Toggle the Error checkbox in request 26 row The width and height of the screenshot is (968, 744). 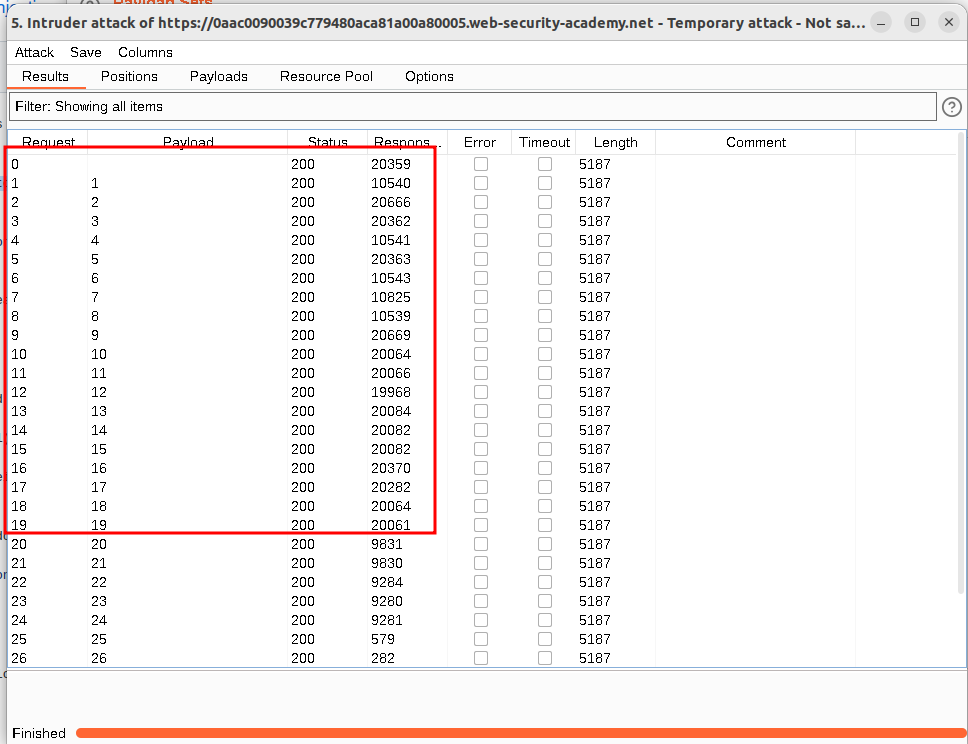[481, 658]
